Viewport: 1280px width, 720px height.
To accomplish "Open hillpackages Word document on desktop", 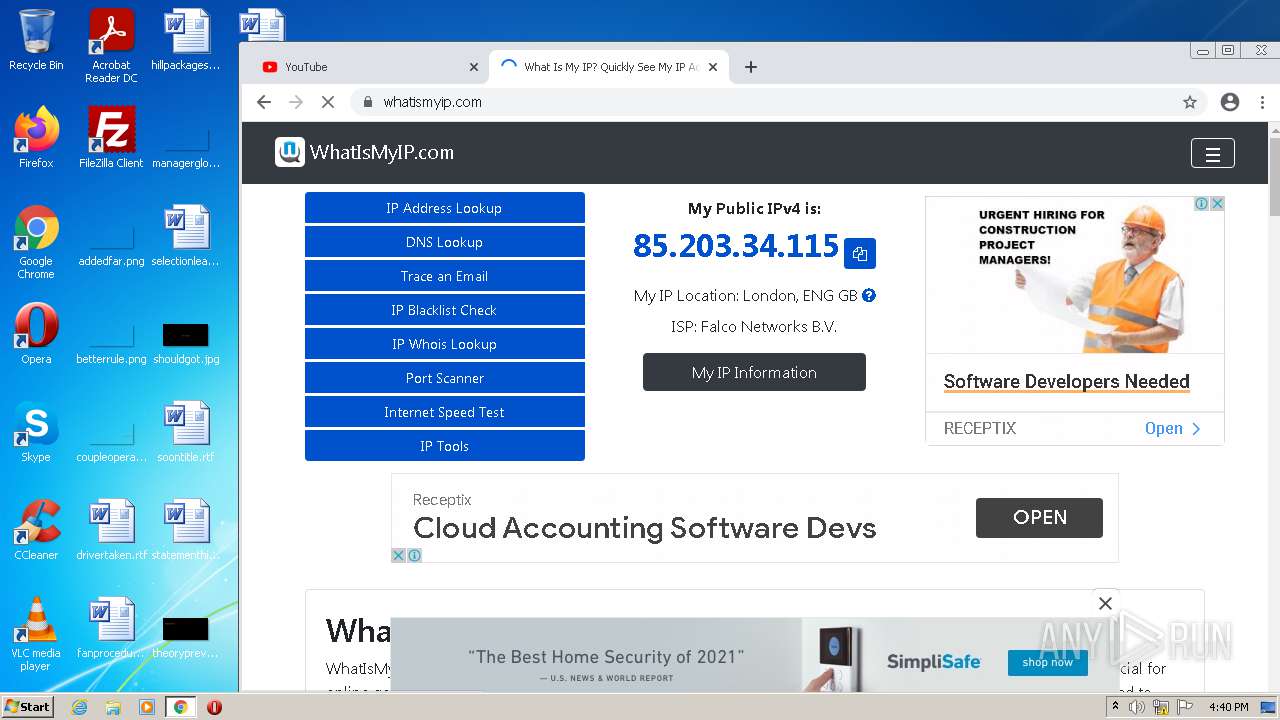I will 186,40.
